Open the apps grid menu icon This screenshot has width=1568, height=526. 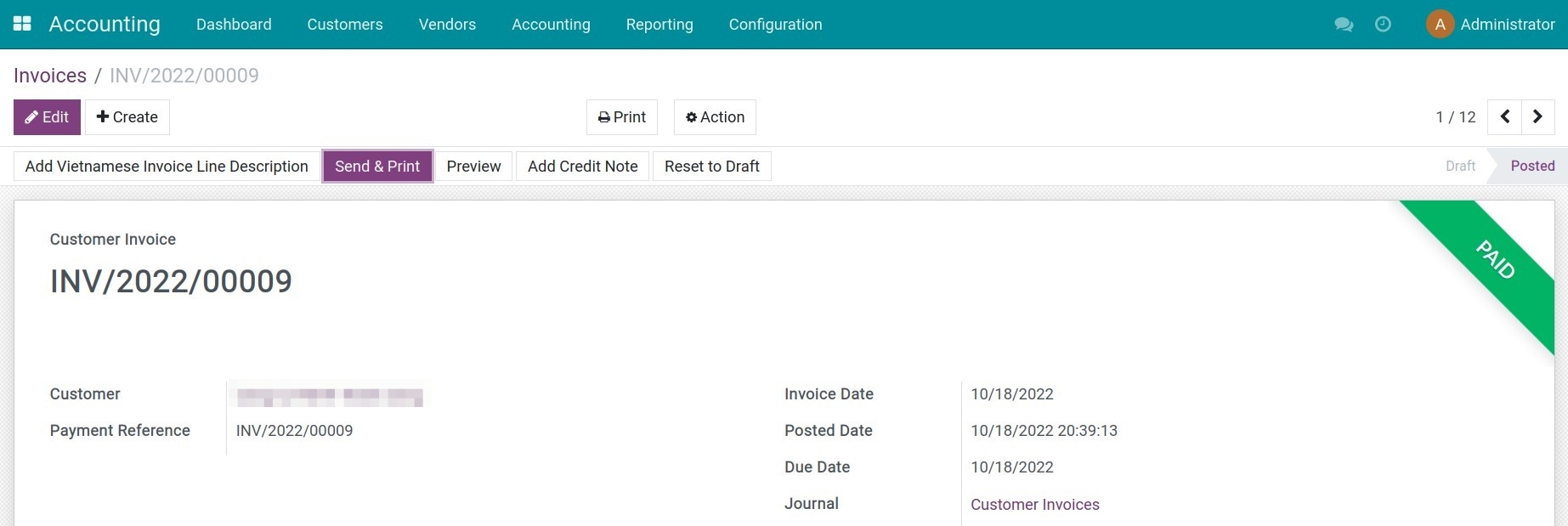click(x=22, y=24)
